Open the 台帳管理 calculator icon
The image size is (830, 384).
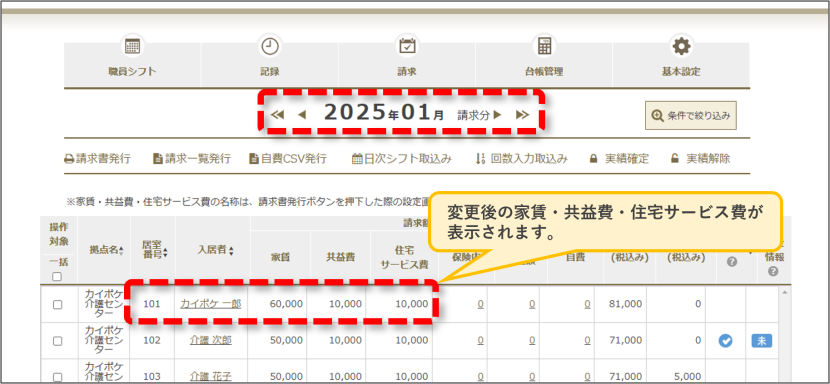coord(544,47)
